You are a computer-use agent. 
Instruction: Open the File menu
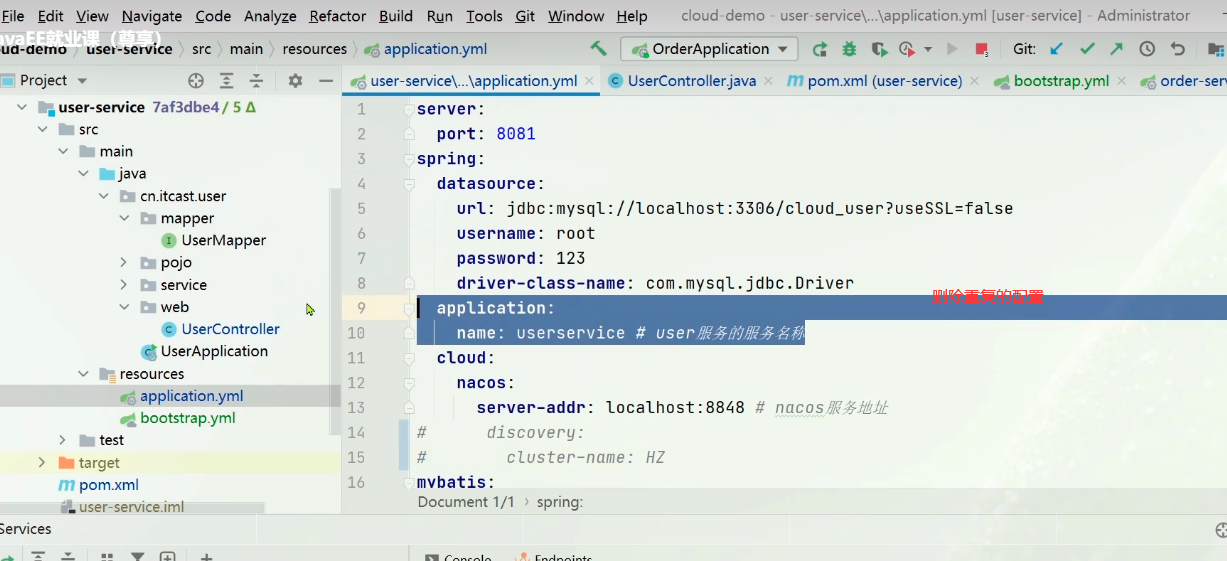[13, 16]
